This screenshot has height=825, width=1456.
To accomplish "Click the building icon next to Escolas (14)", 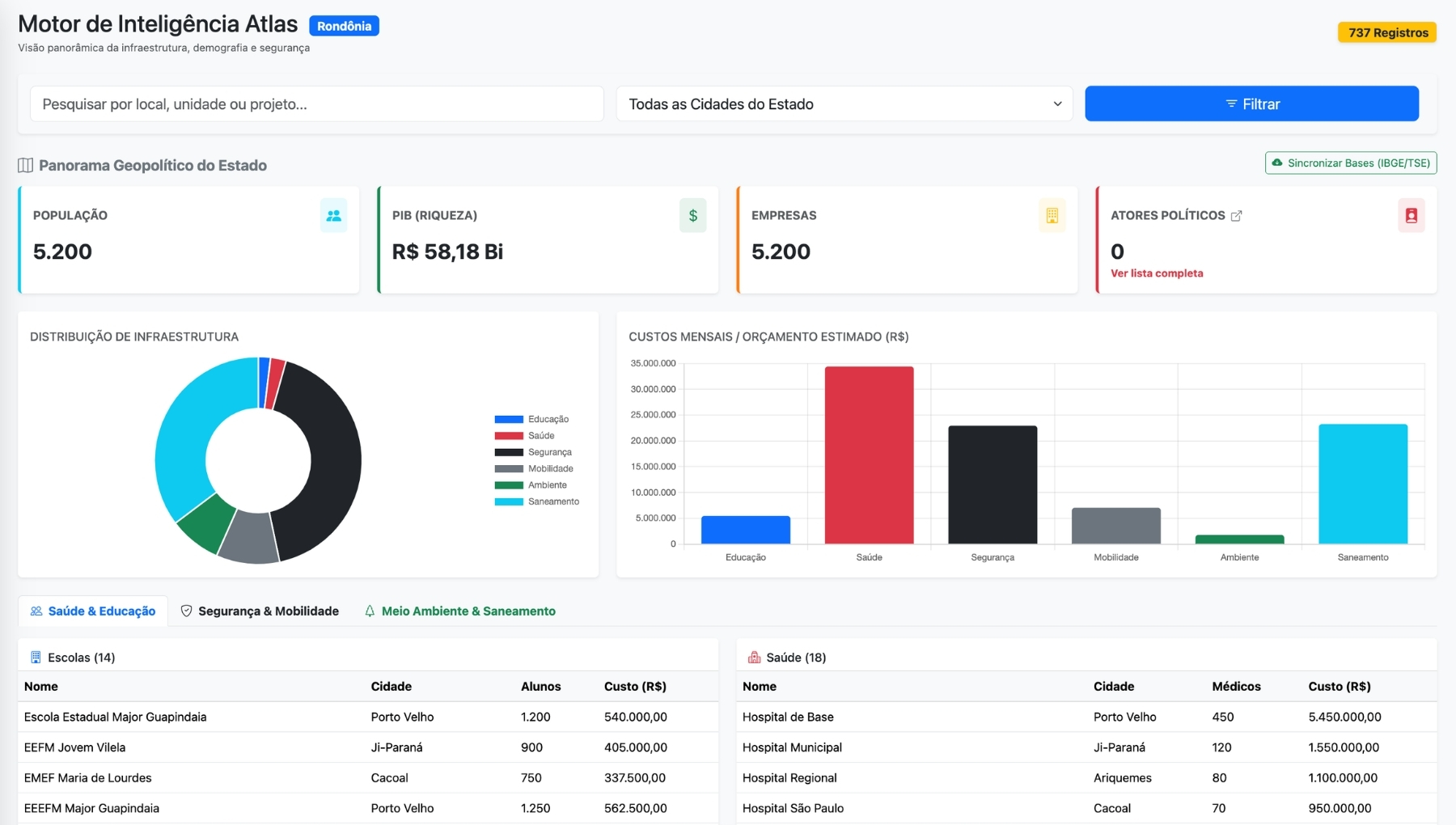I will 36,658.
